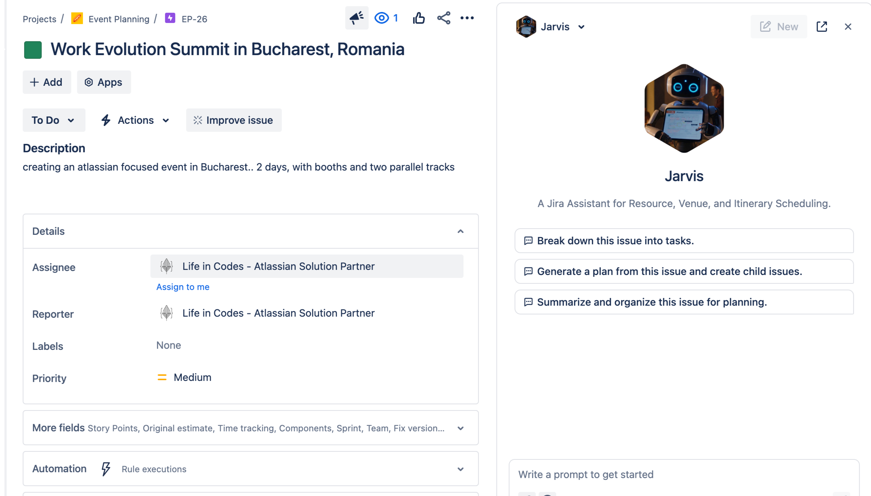Open the share issue icon
Screen dimensions: 871x496
(x=444, y=18)
